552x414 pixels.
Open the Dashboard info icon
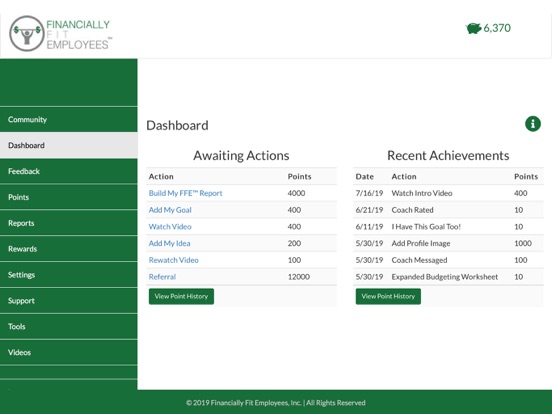point(533,124)
